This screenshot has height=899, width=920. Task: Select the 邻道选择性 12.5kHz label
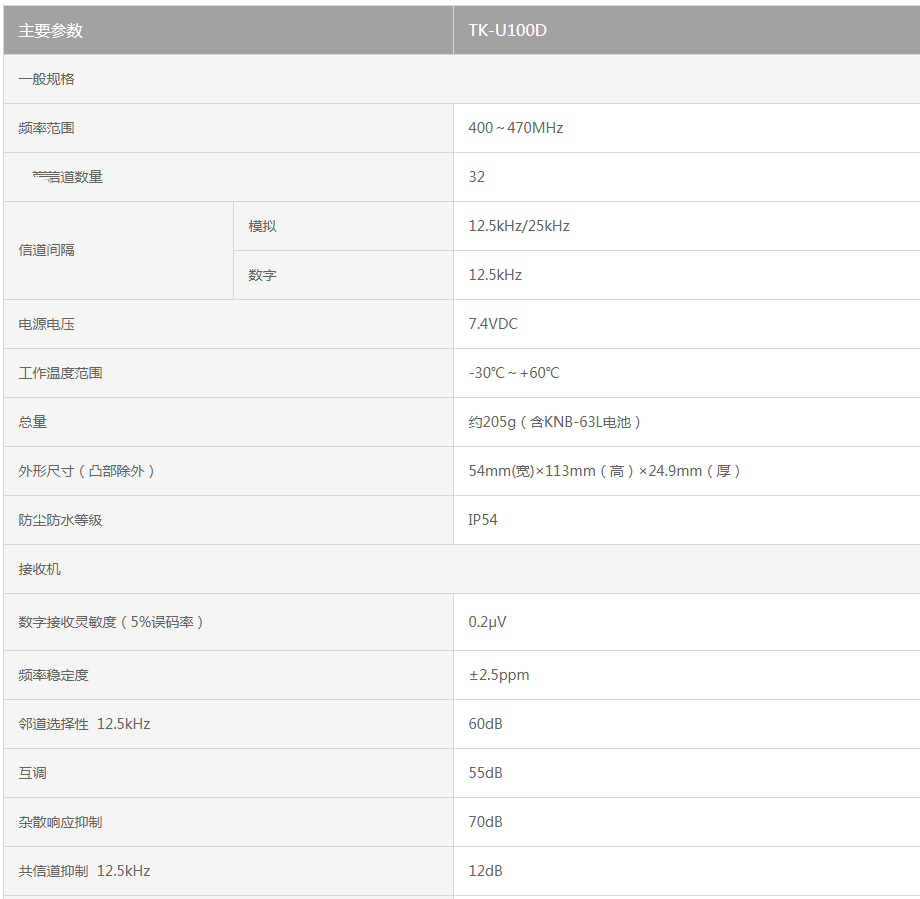pyautogui.click(x=84, y=724)
